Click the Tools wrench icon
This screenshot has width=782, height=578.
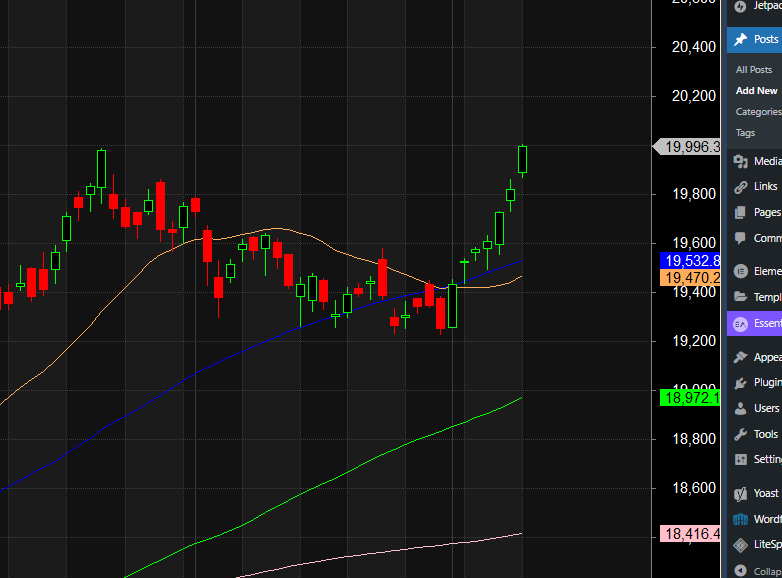[x=741, y=434]
